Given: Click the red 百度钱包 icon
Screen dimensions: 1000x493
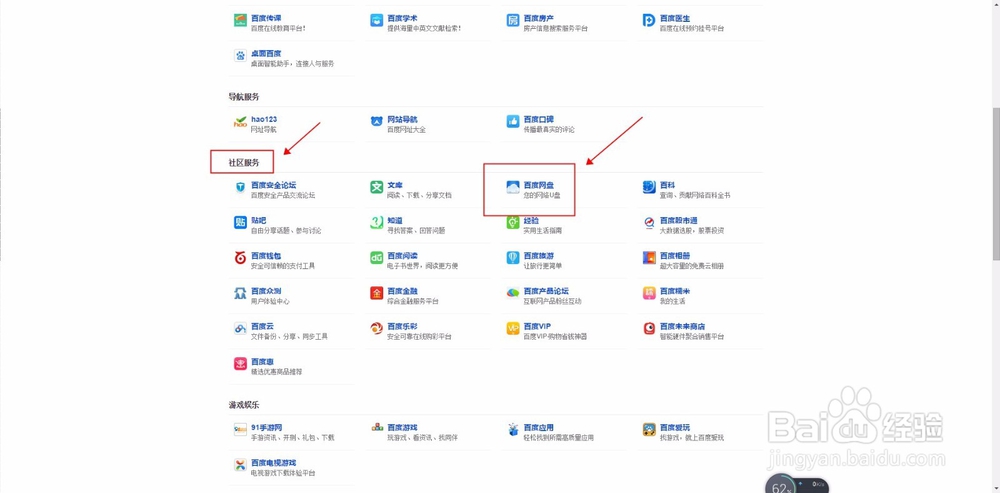Looking at the screenshot, I should coord(240,258).
